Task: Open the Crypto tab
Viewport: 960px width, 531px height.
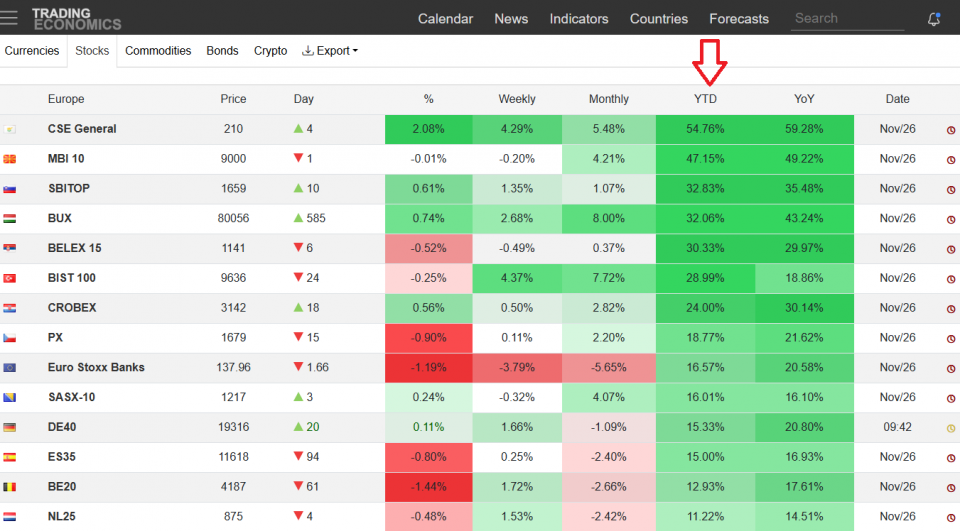Action: (x=271, y=51)
